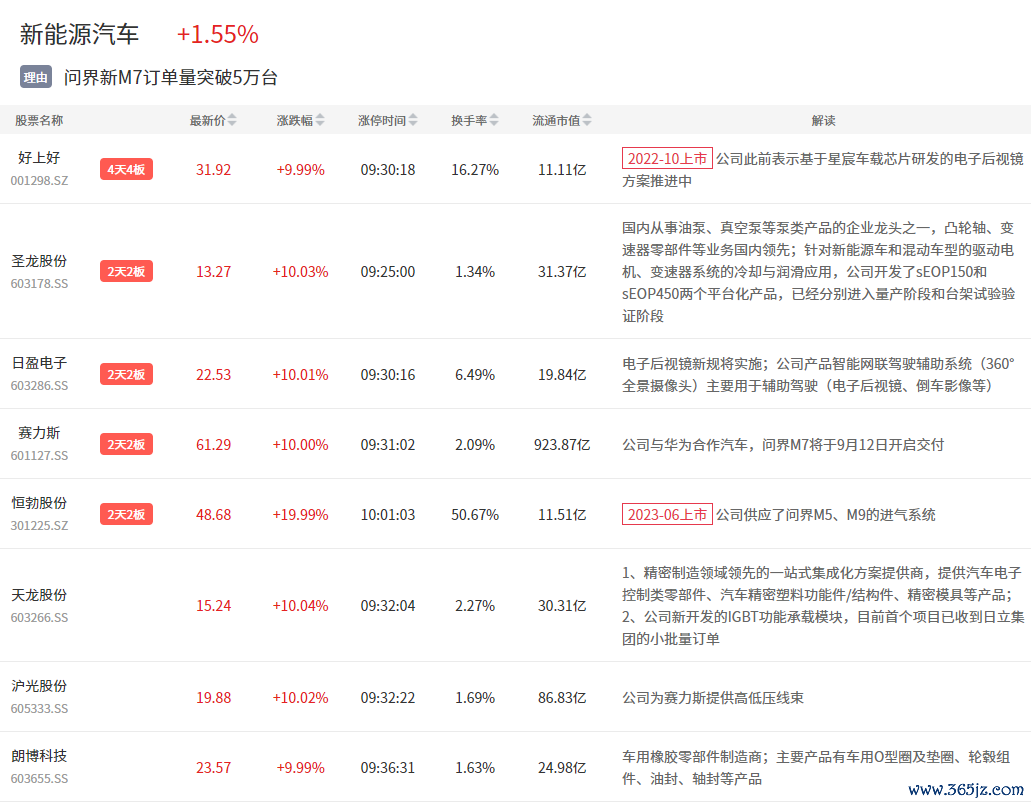The image size is (1031, 805).
Task: Click the 2023-06上市 listing tag
Action: (667, 515)
